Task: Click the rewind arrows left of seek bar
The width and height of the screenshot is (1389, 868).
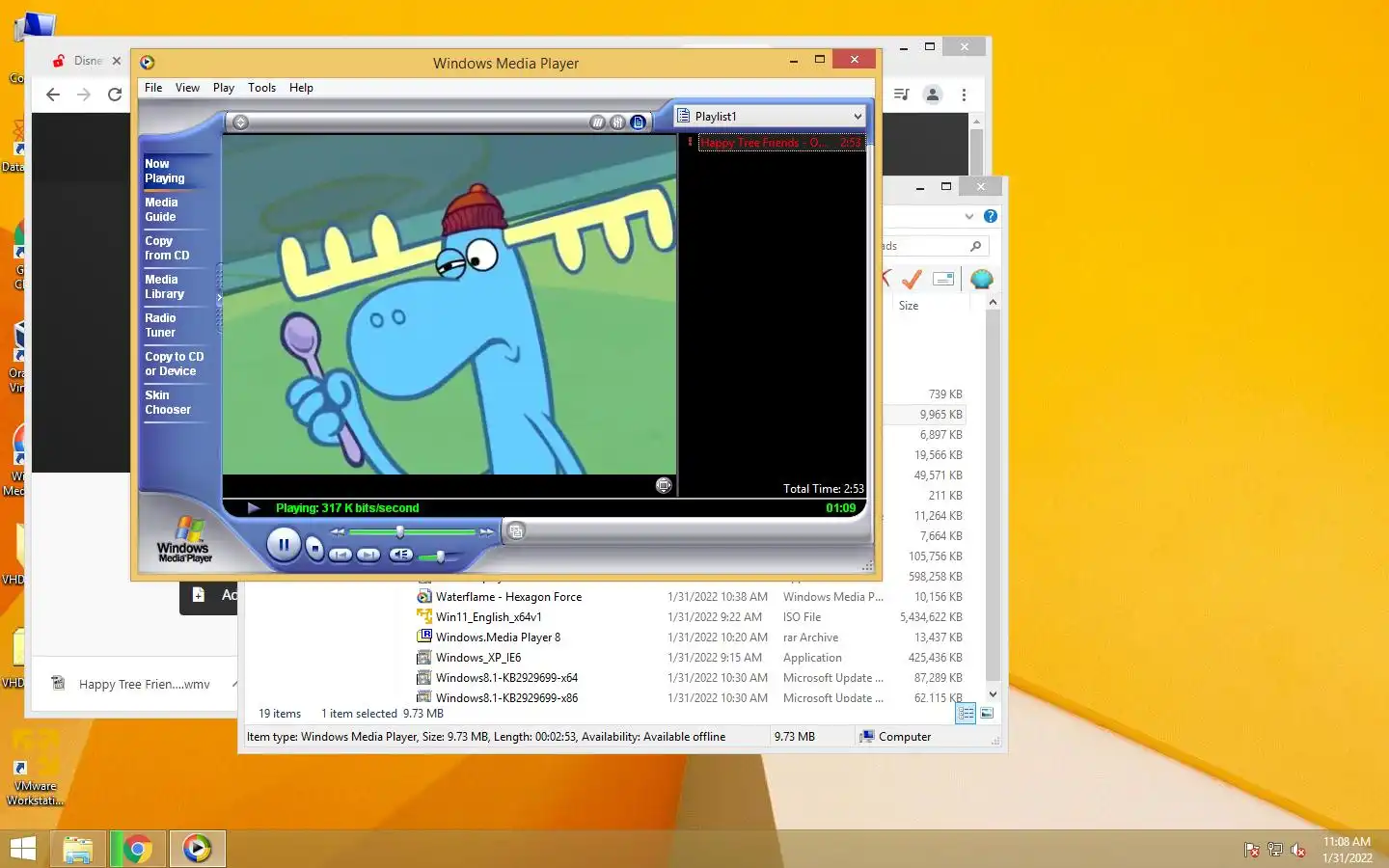Action: click(338, 531)
